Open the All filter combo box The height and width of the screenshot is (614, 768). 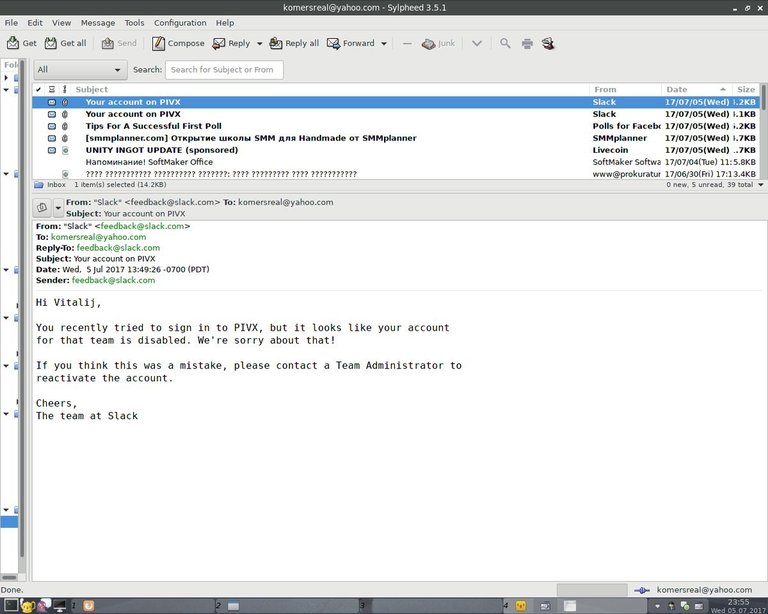pos(80,70)
